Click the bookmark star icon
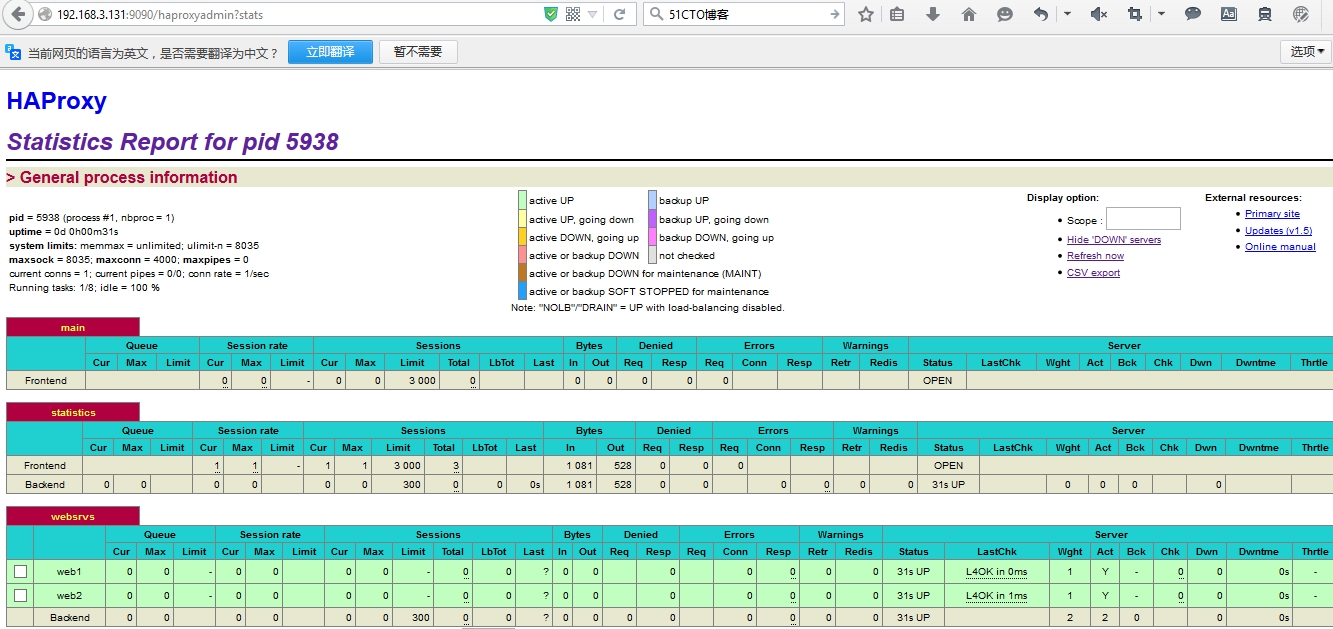Image resolution: width=1333 pixels, height=629 pixels. (x=866, y=15)
